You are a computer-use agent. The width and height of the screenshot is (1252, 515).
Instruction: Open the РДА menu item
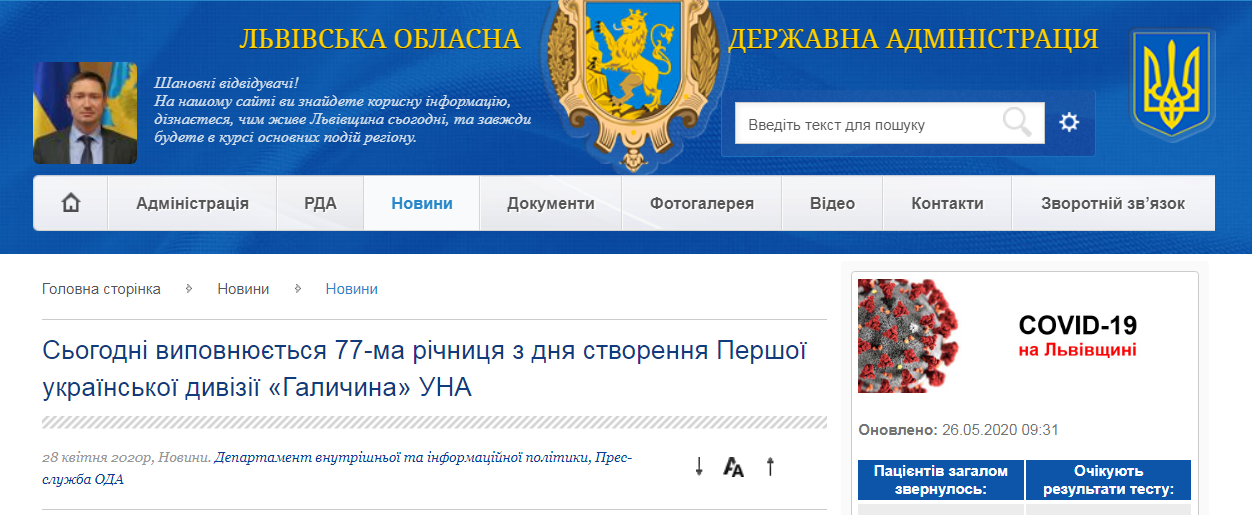click(320, 203)
